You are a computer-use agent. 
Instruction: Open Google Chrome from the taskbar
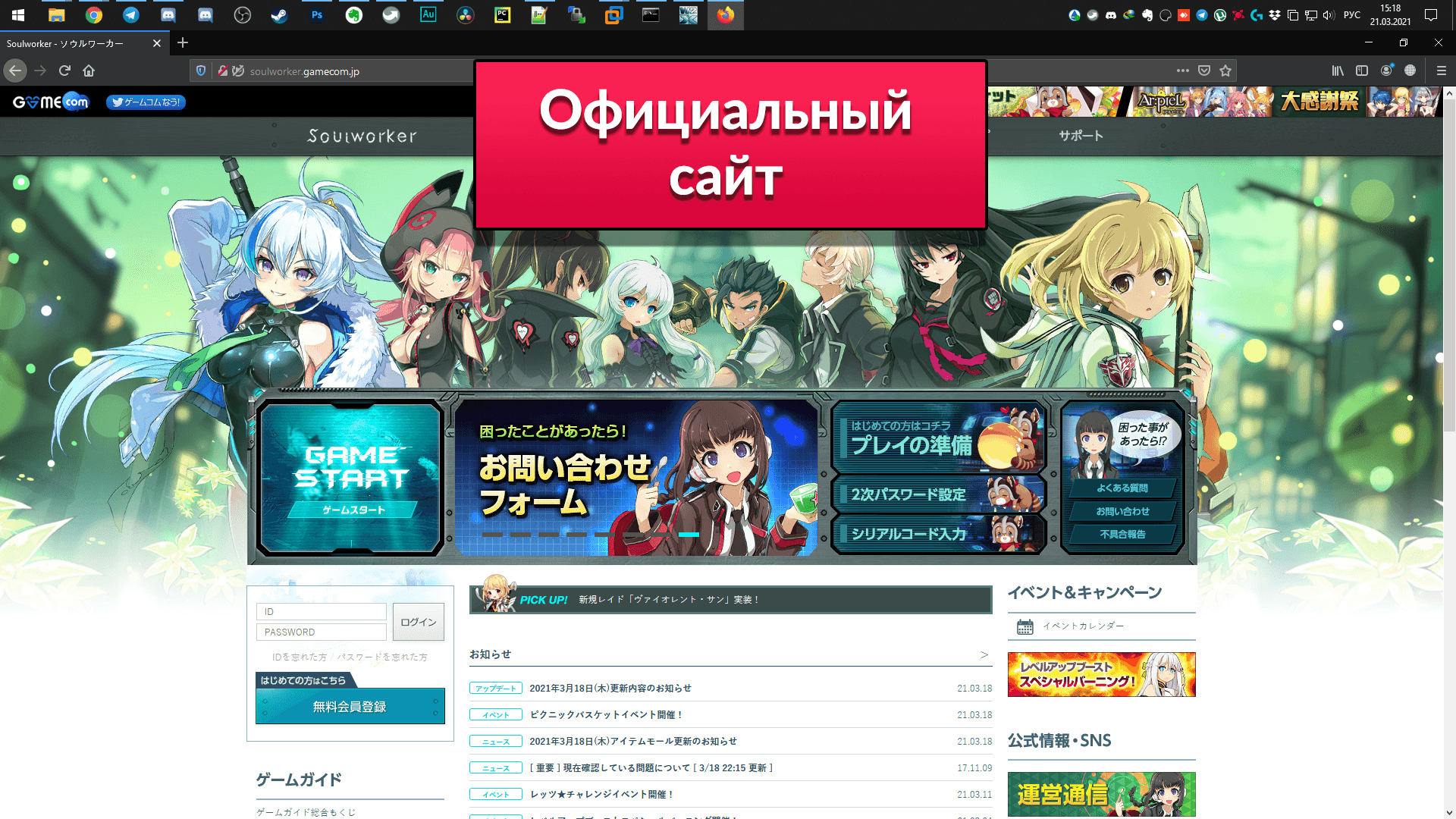point(94,15)
